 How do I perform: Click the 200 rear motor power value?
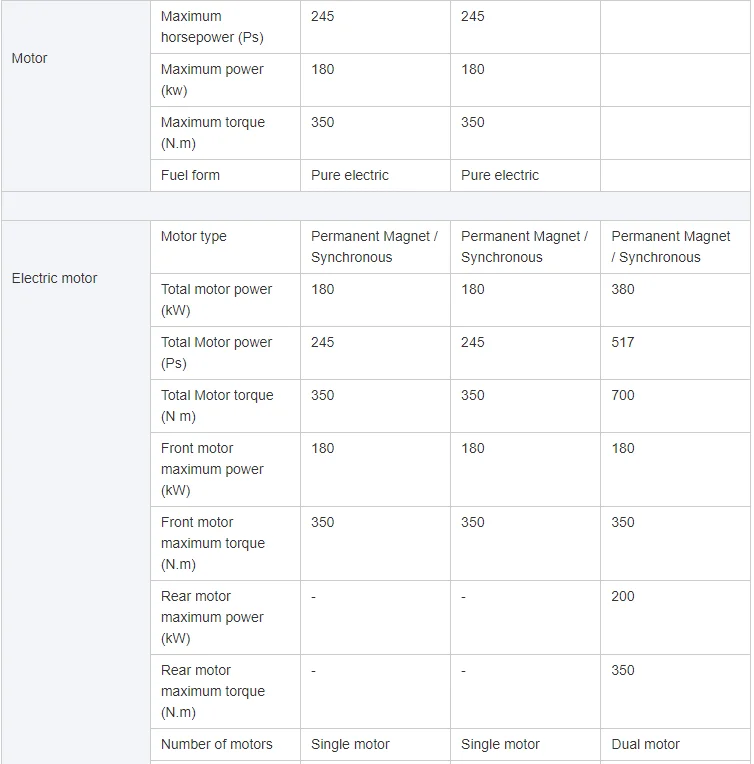(x=623, y=596)
